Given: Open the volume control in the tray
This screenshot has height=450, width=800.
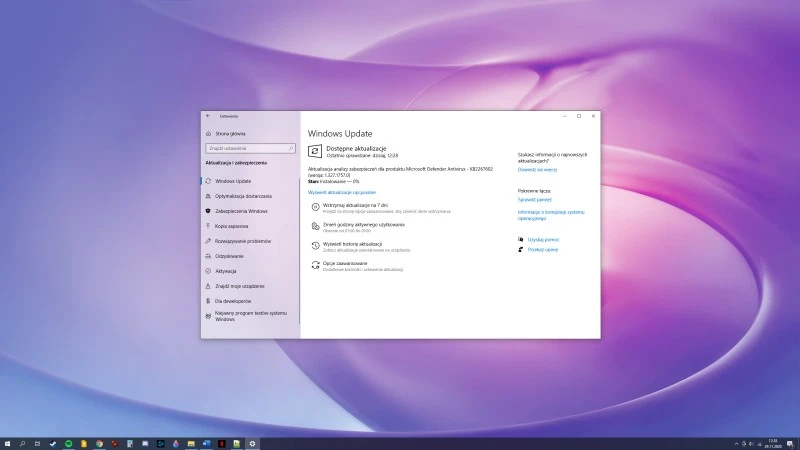Looking at the screenshot, I should (x=751, y=444).
